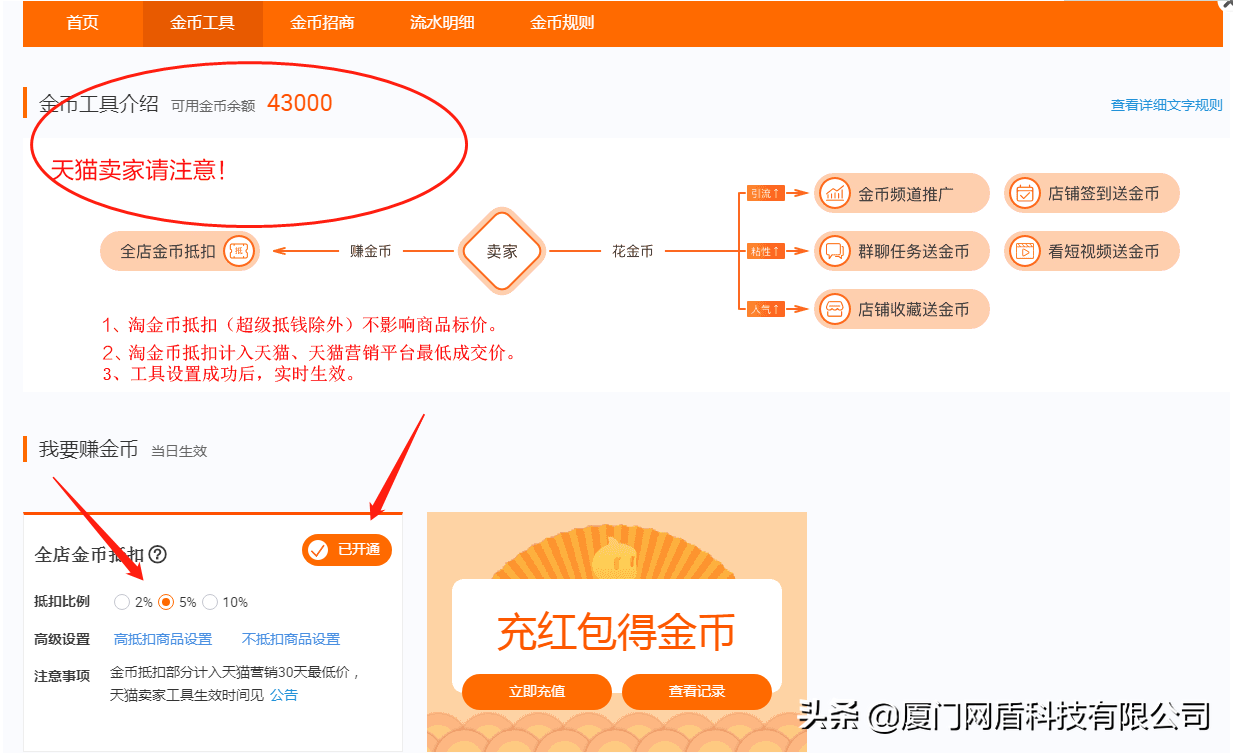Open the 查看详细文字规则 link
Image resolution: width=1233 pixels, height=753 pixels.
click(1166, 105)
